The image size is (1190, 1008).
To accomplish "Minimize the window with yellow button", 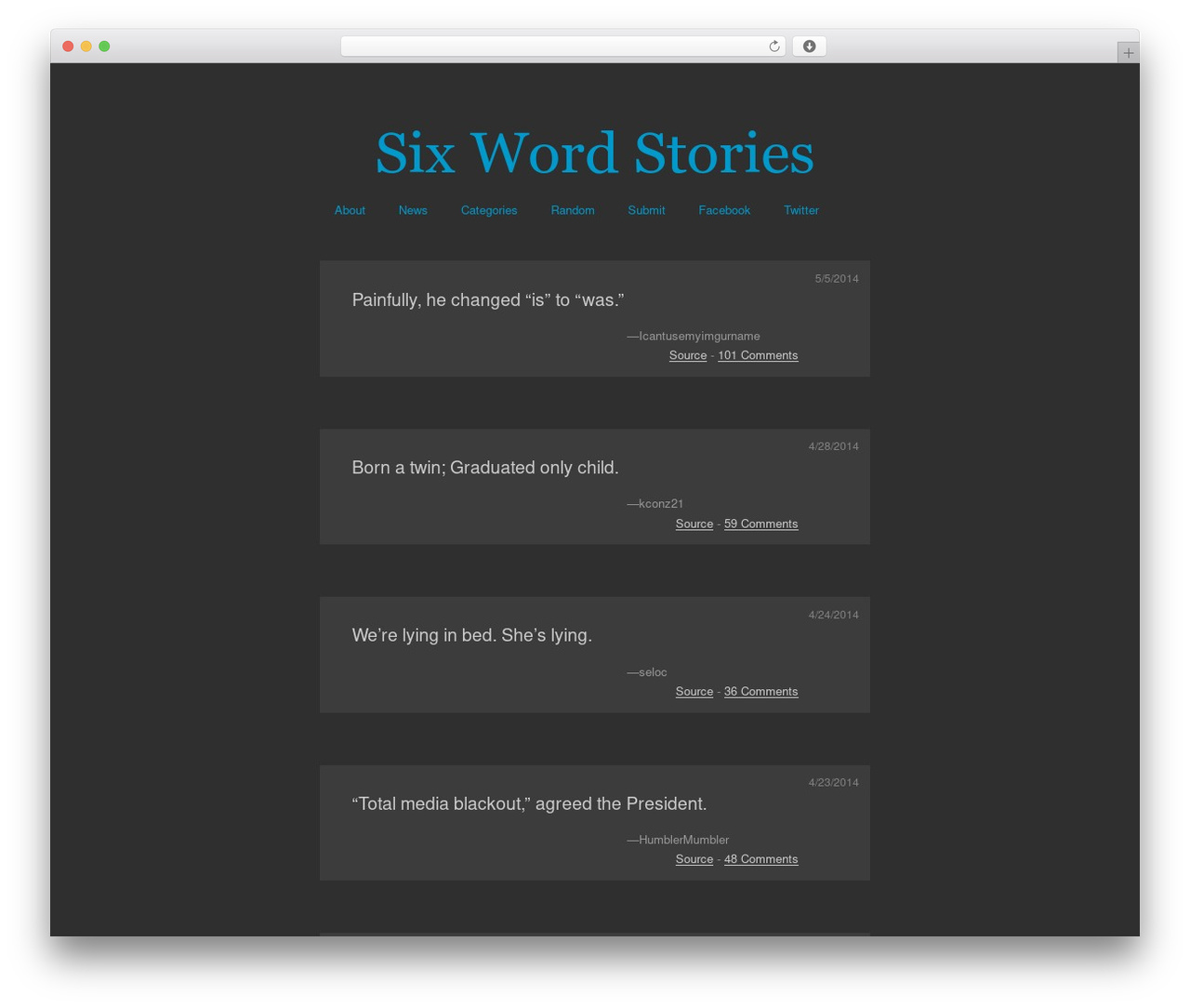I will (x=86, y=46).
